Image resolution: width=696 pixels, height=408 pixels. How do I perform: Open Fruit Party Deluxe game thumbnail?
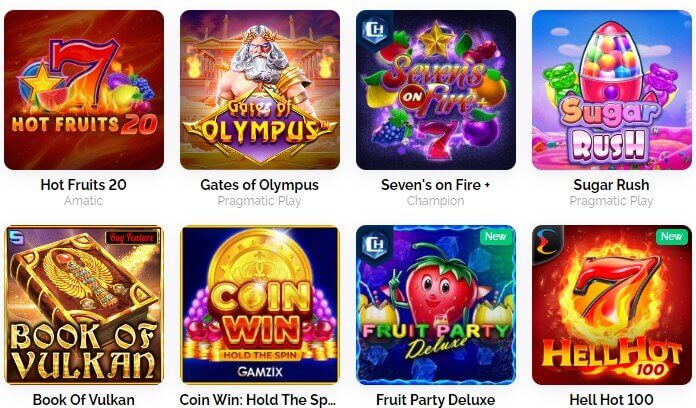pos(436,305)
